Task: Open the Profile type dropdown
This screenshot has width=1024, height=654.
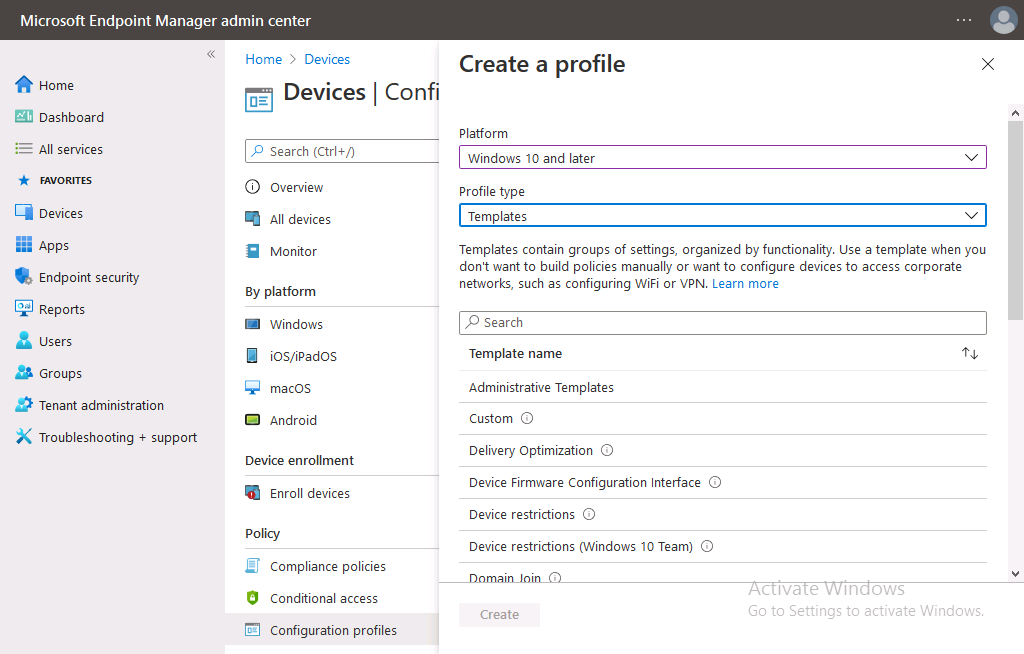Action: [x=722, y=216]
